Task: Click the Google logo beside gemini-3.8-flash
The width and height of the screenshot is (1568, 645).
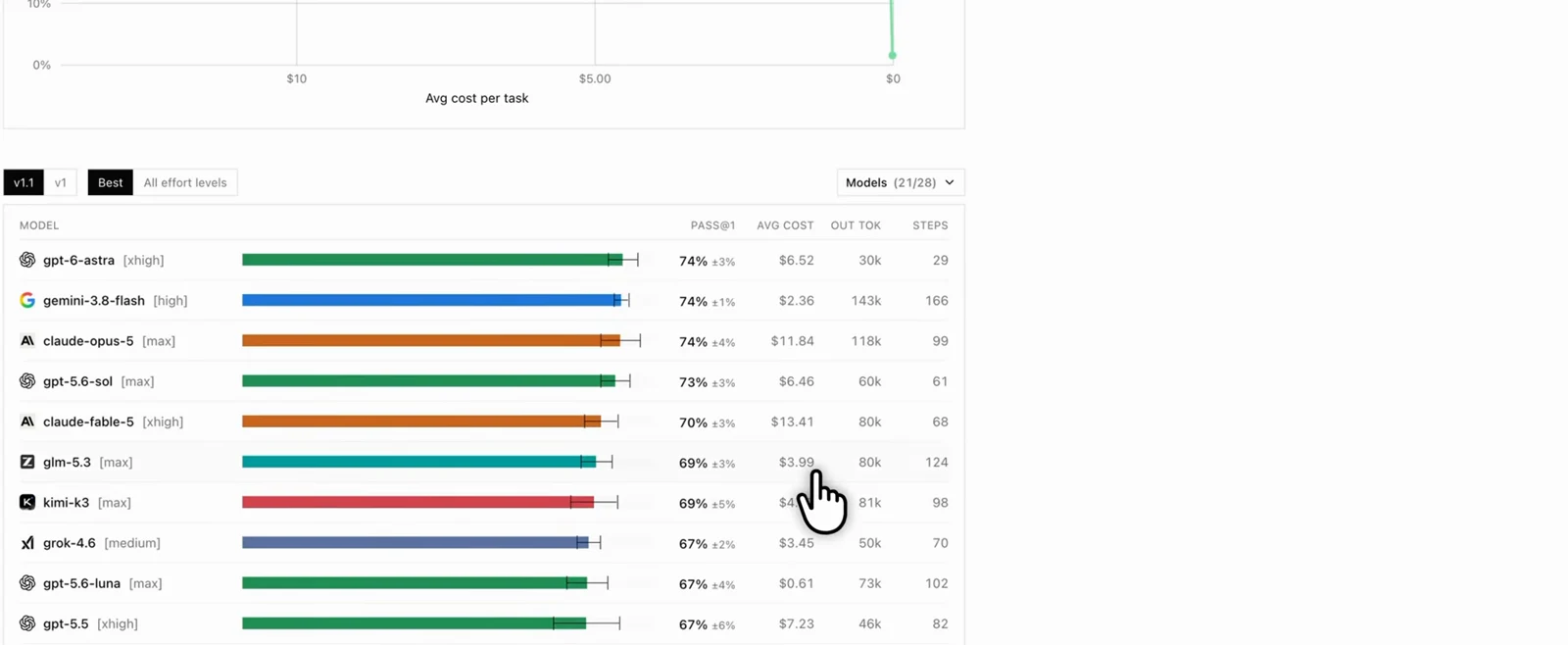Action: point(27,300)
